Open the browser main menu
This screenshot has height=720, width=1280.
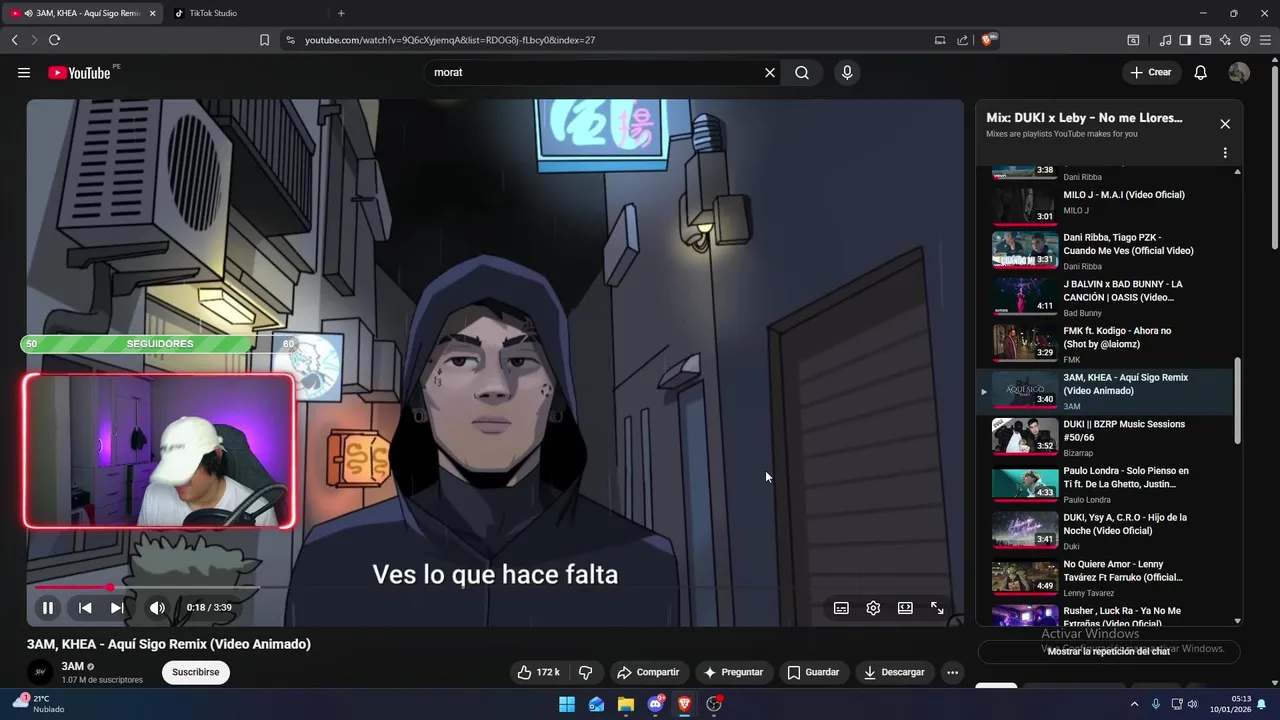tap(1266, 40)
